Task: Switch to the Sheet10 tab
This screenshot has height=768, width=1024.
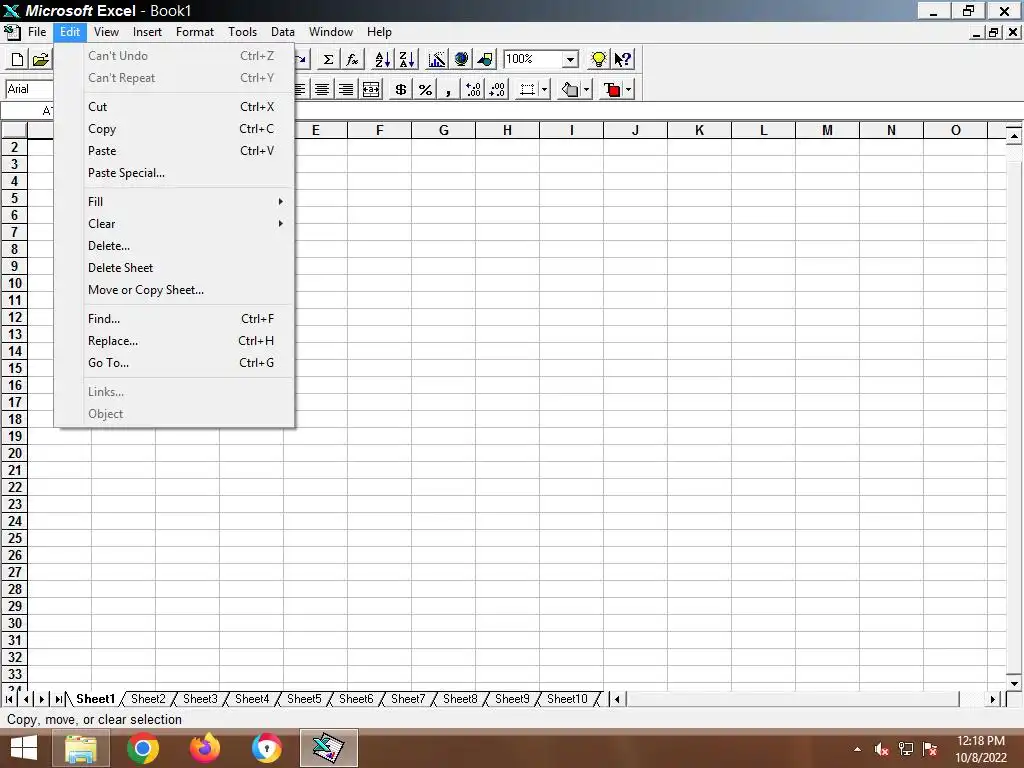Action: (x=567, y=699)
